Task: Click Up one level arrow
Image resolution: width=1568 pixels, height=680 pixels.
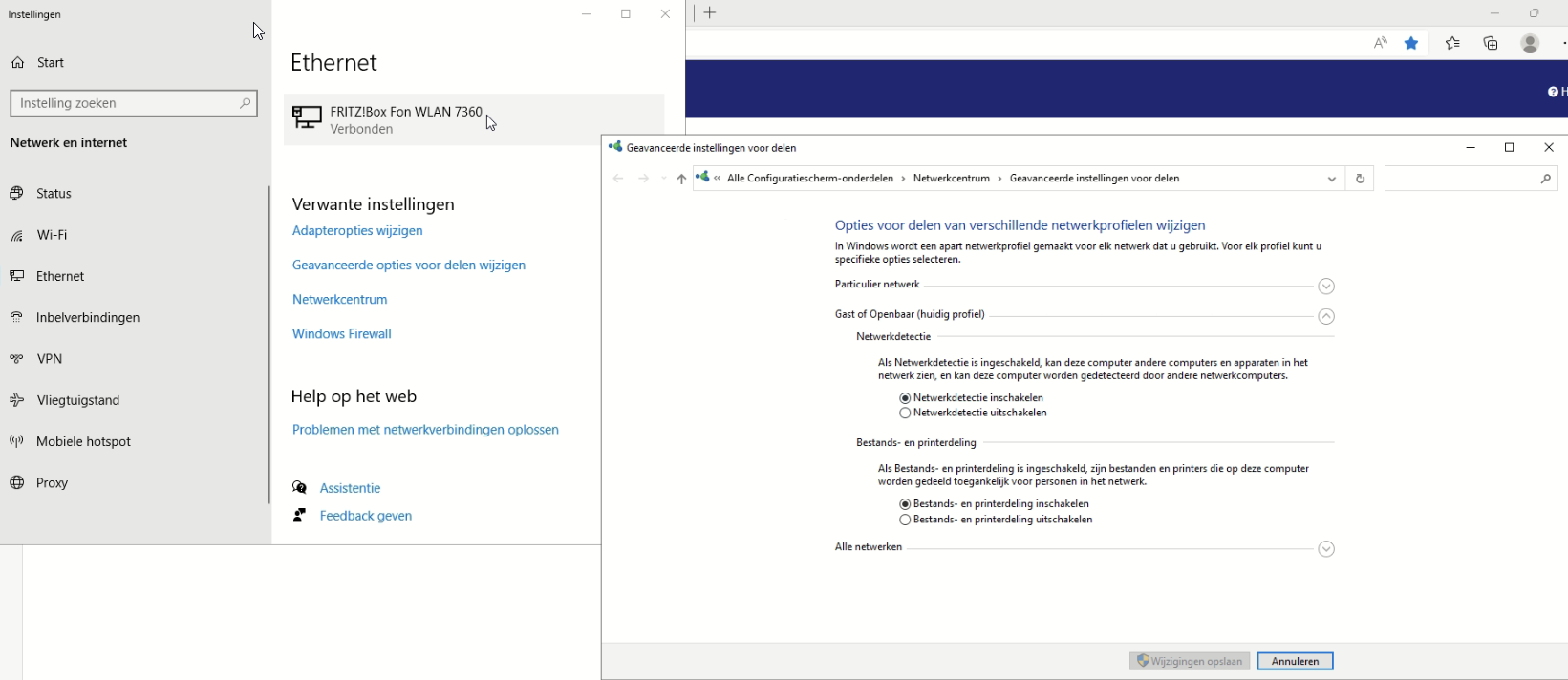Action: 681,179
